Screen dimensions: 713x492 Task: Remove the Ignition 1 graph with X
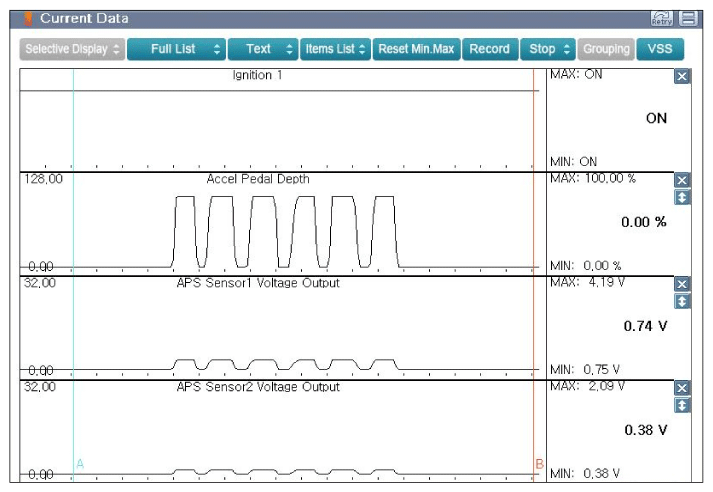click(x=683, y=77)
